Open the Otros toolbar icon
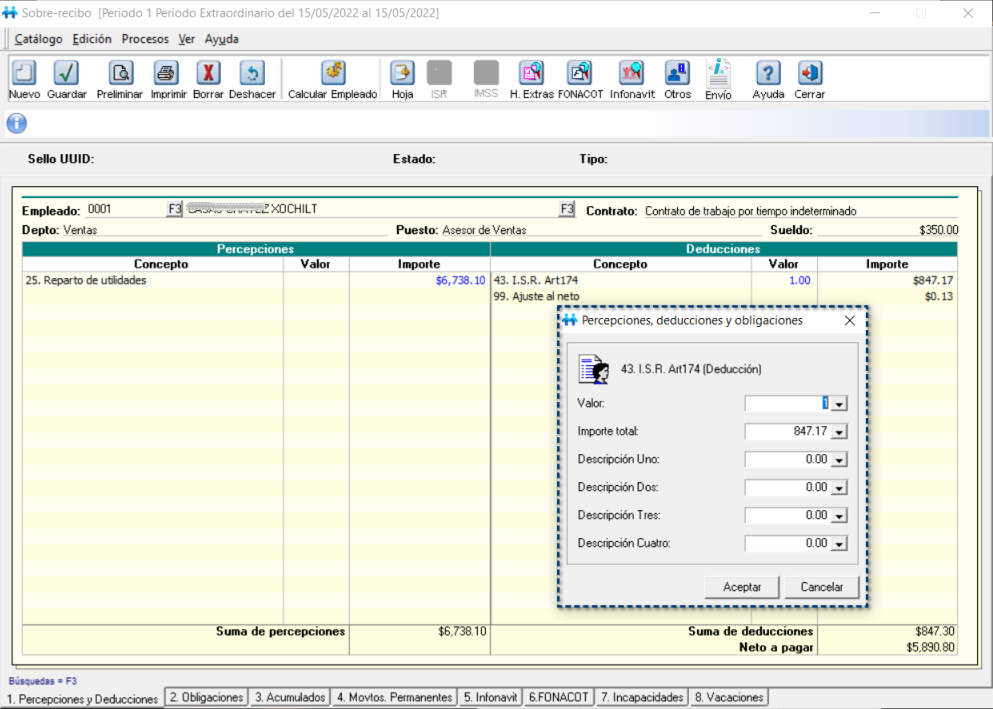Image resolution: width=993 pixels, height=709 pixels. tap(677, 77)
